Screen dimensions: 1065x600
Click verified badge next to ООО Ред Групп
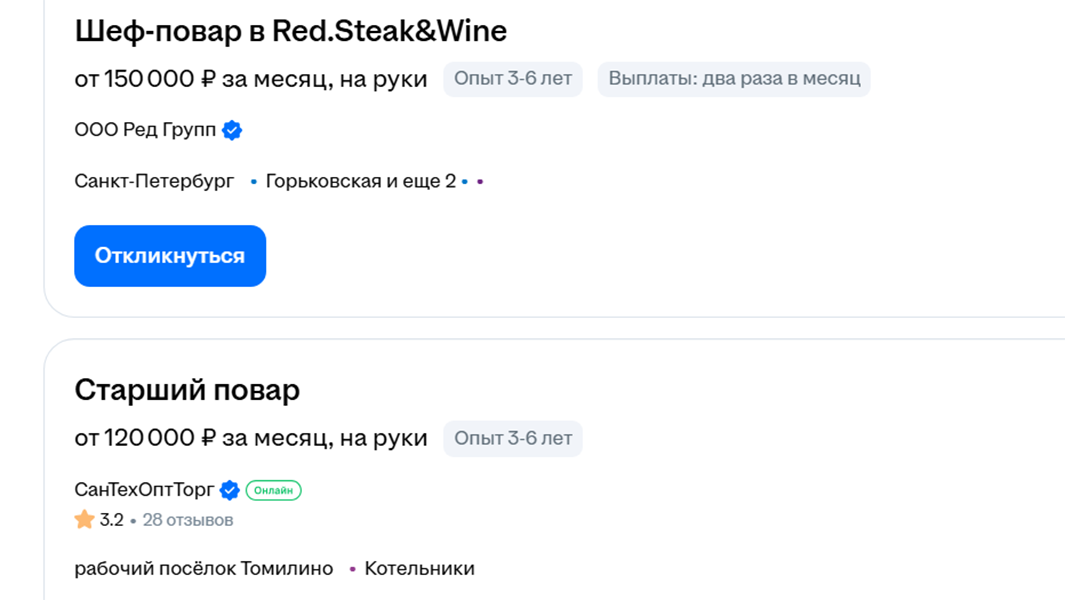pos(232,130)
